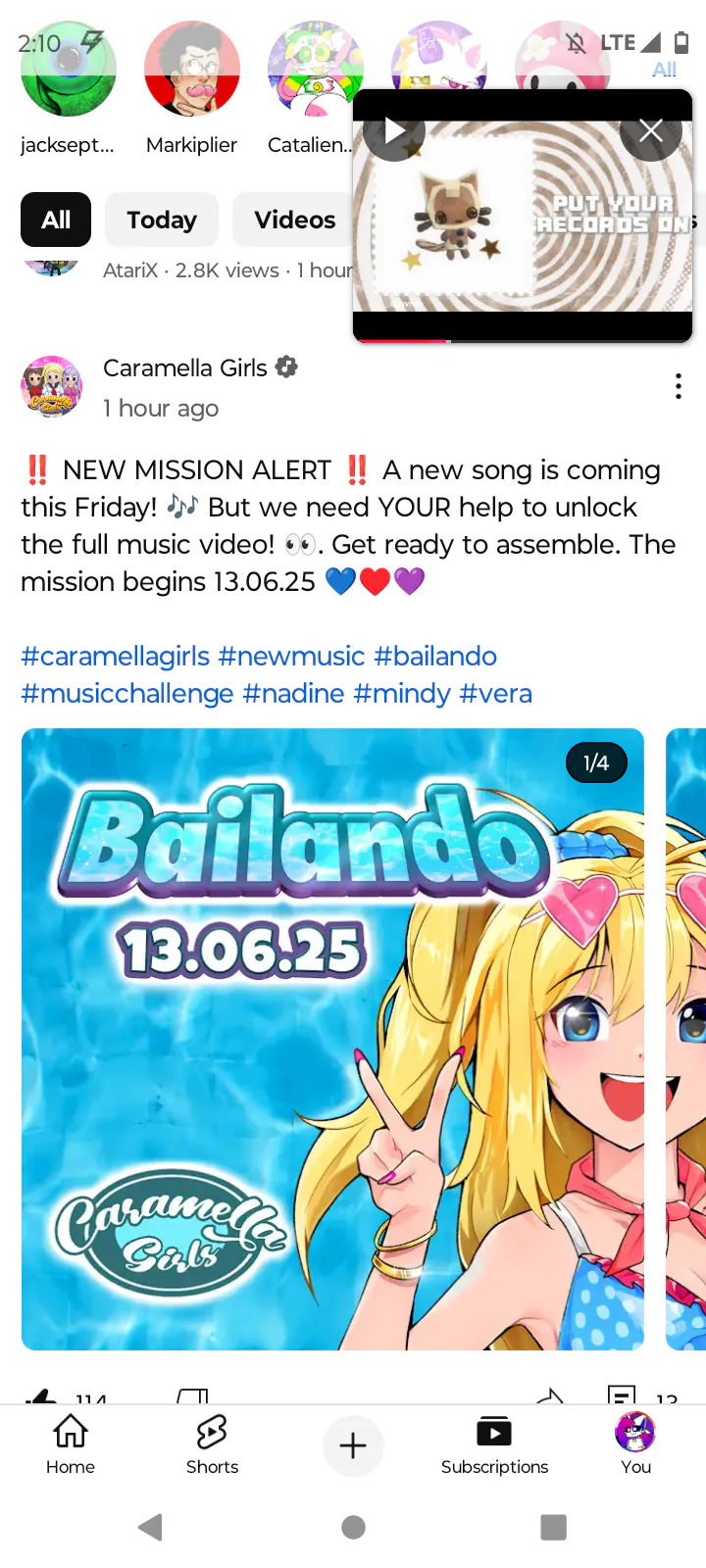Select the Videos filter chip
706x1568 pixels.
coord(294,220)
